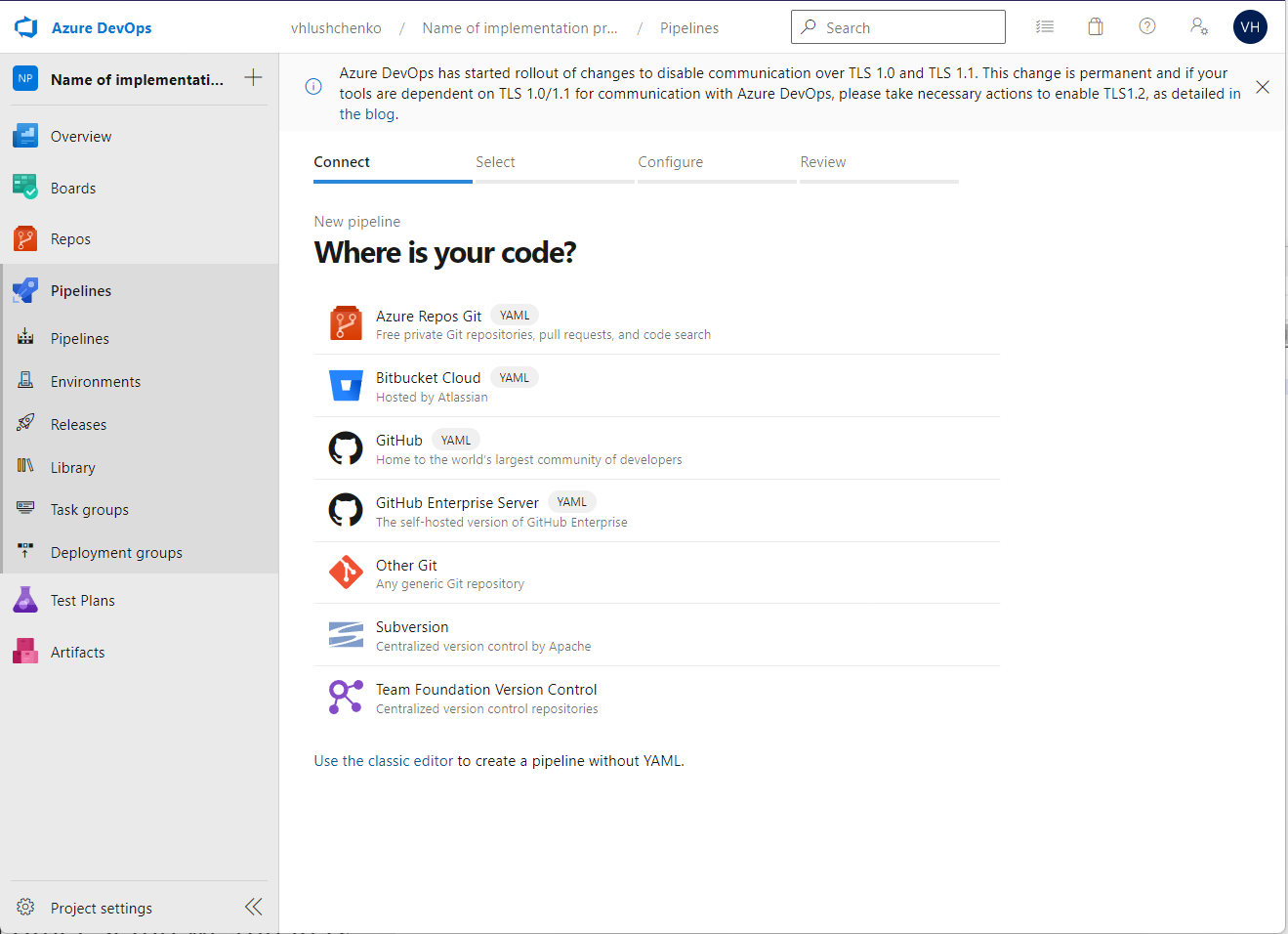Open the classic editor link
This screenshot has height=934, width=1288.
click(381, 760)
